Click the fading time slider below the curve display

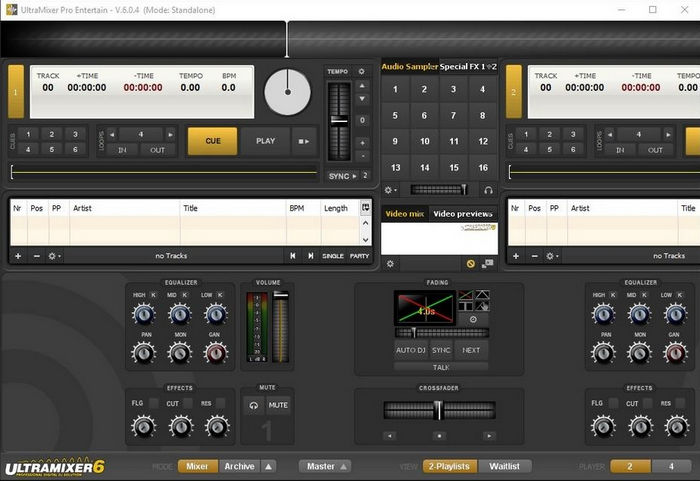[442, 333]
